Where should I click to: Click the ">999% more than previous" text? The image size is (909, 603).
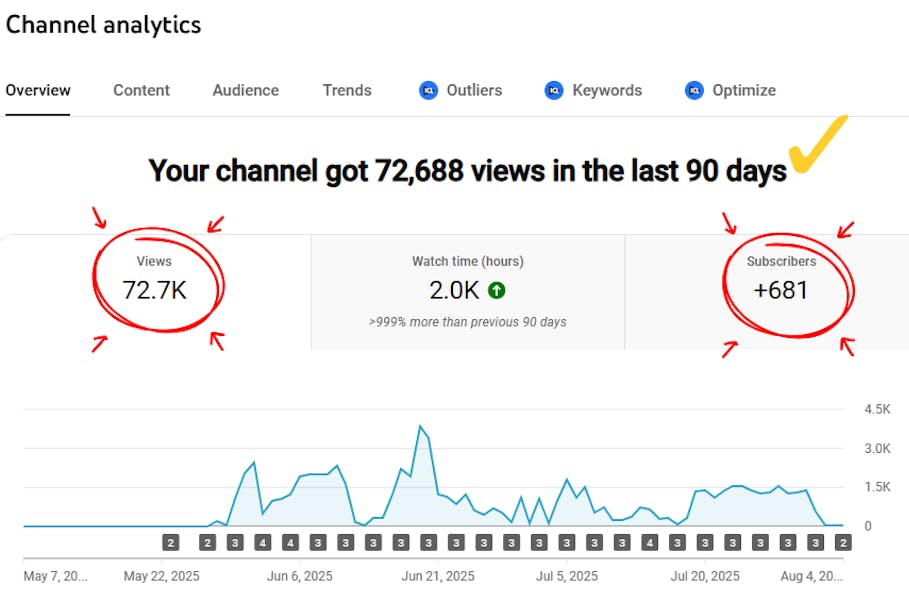tap(467, 322)
